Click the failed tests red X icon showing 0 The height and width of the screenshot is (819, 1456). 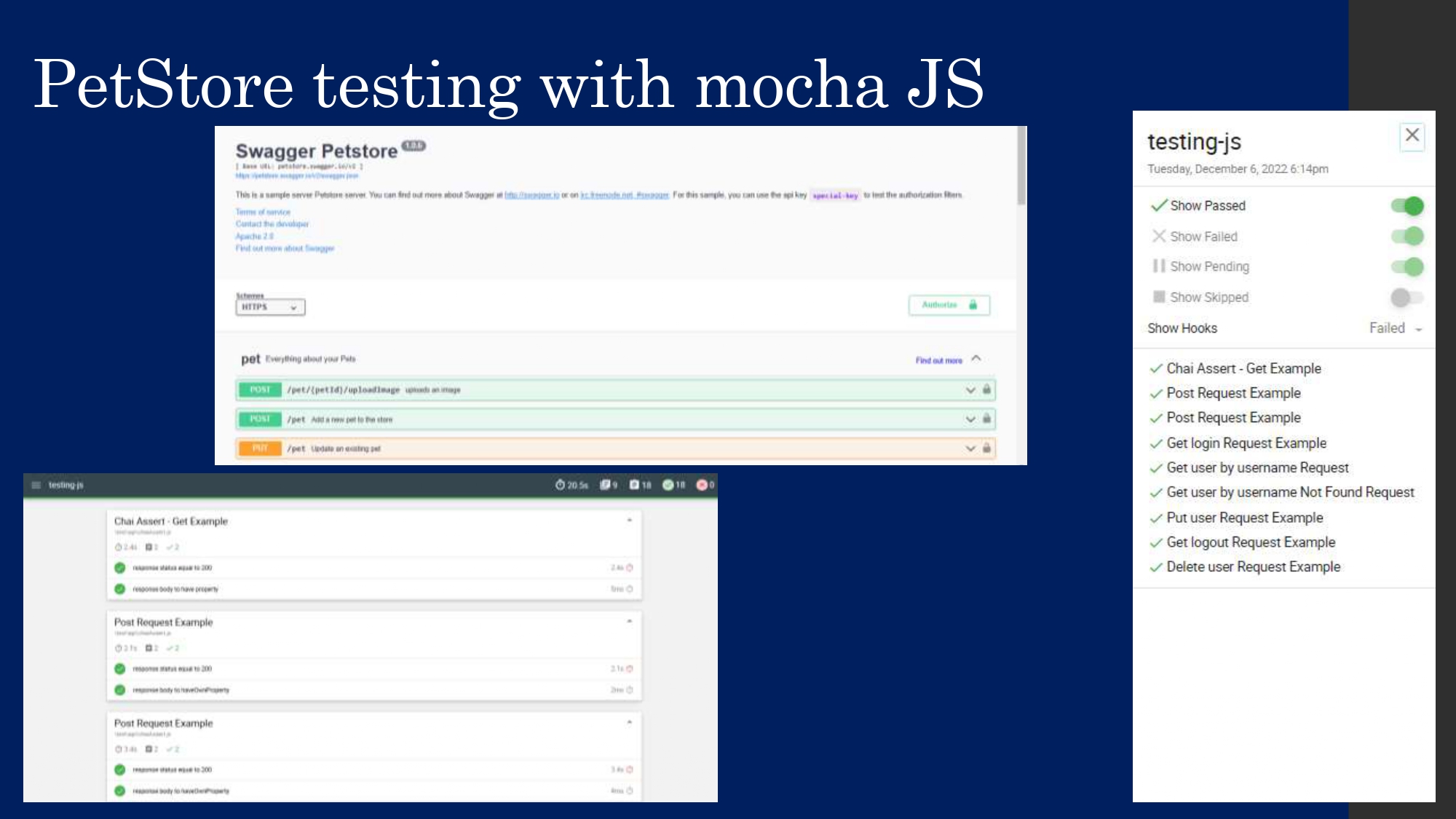(702, 485)
